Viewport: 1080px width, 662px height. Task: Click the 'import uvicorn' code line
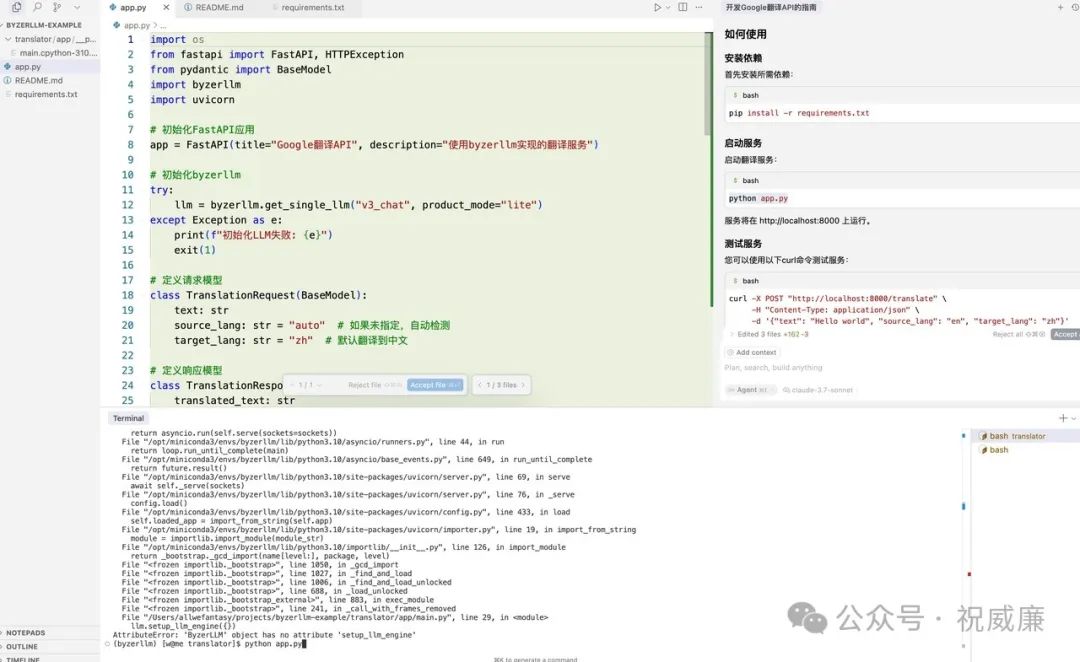(192, 100)
